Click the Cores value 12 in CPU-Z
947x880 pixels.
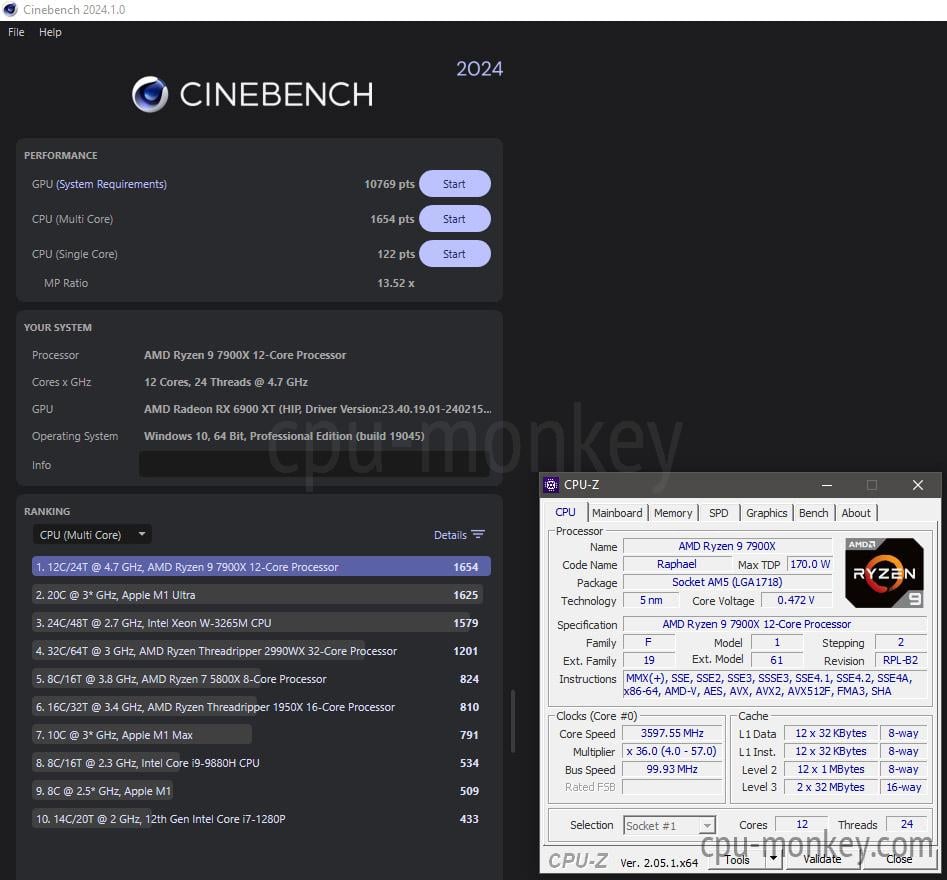(801, 824)
